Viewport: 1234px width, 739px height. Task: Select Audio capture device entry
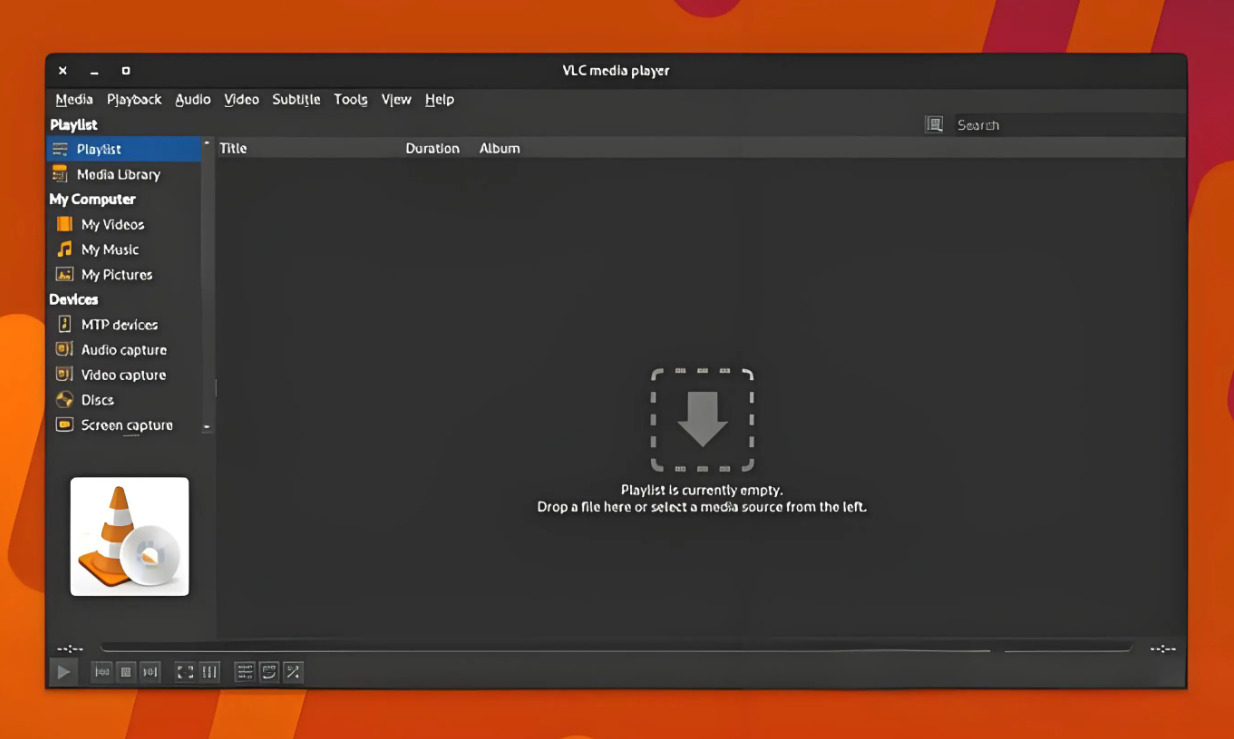coord(124,349)
